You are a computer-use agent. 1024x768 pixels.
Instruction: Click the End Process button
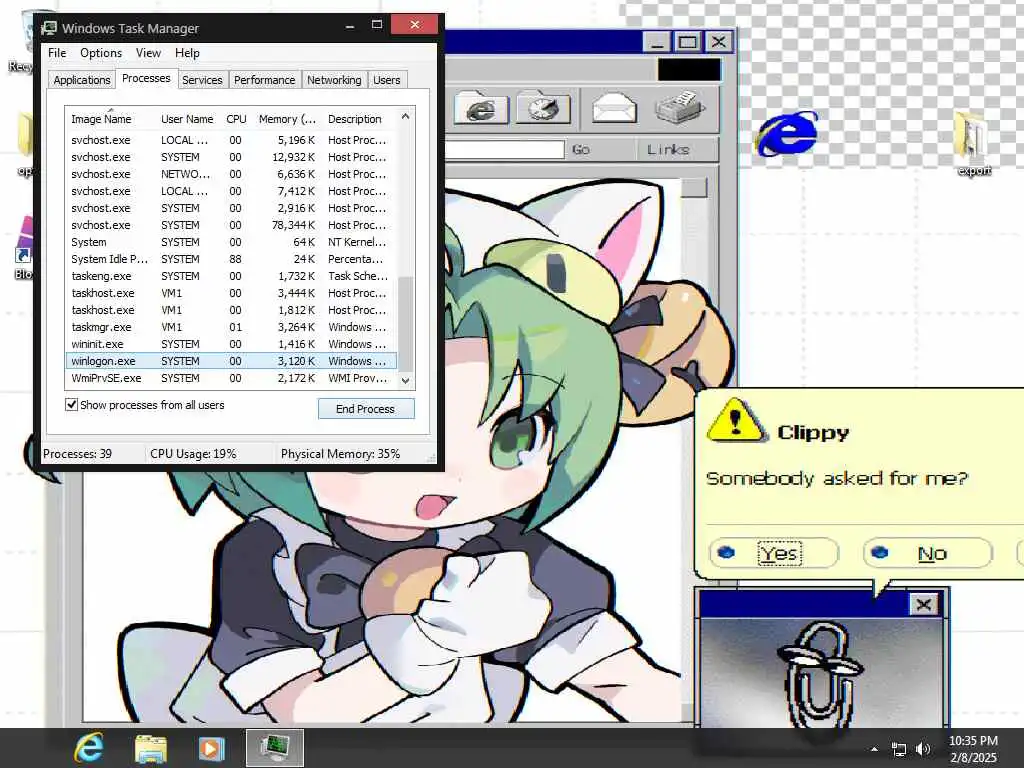(366, 409)
